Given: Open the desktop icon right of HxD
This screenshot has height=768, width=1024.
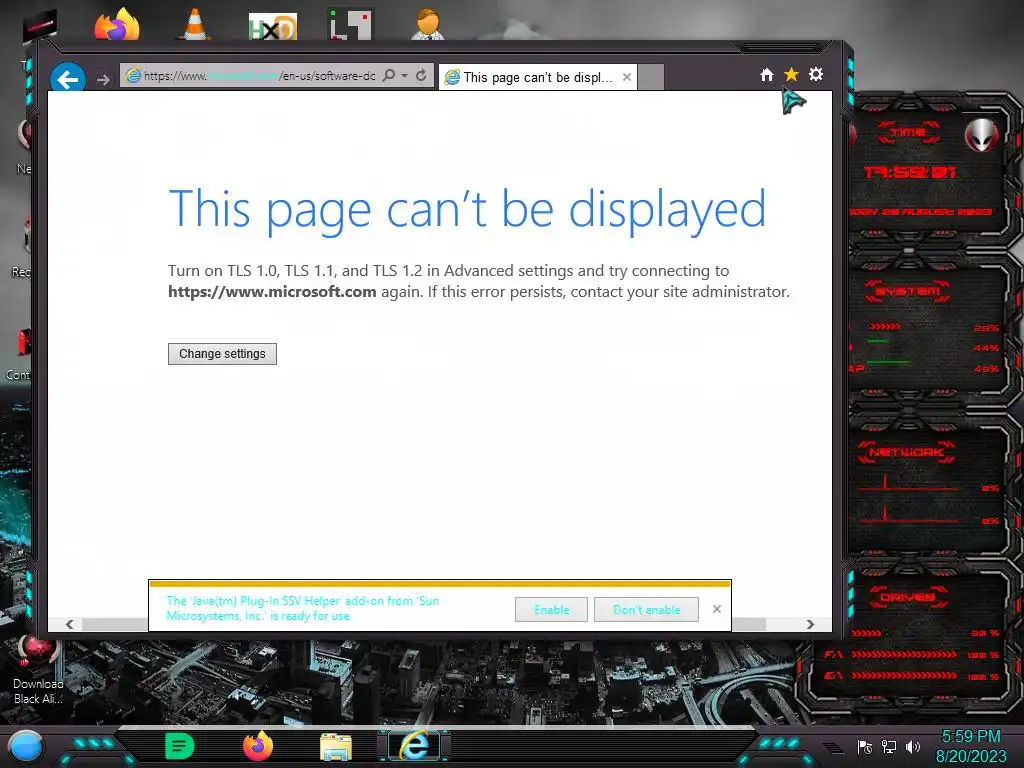Looking at the screenshot, I should click(x=351, y=25).
